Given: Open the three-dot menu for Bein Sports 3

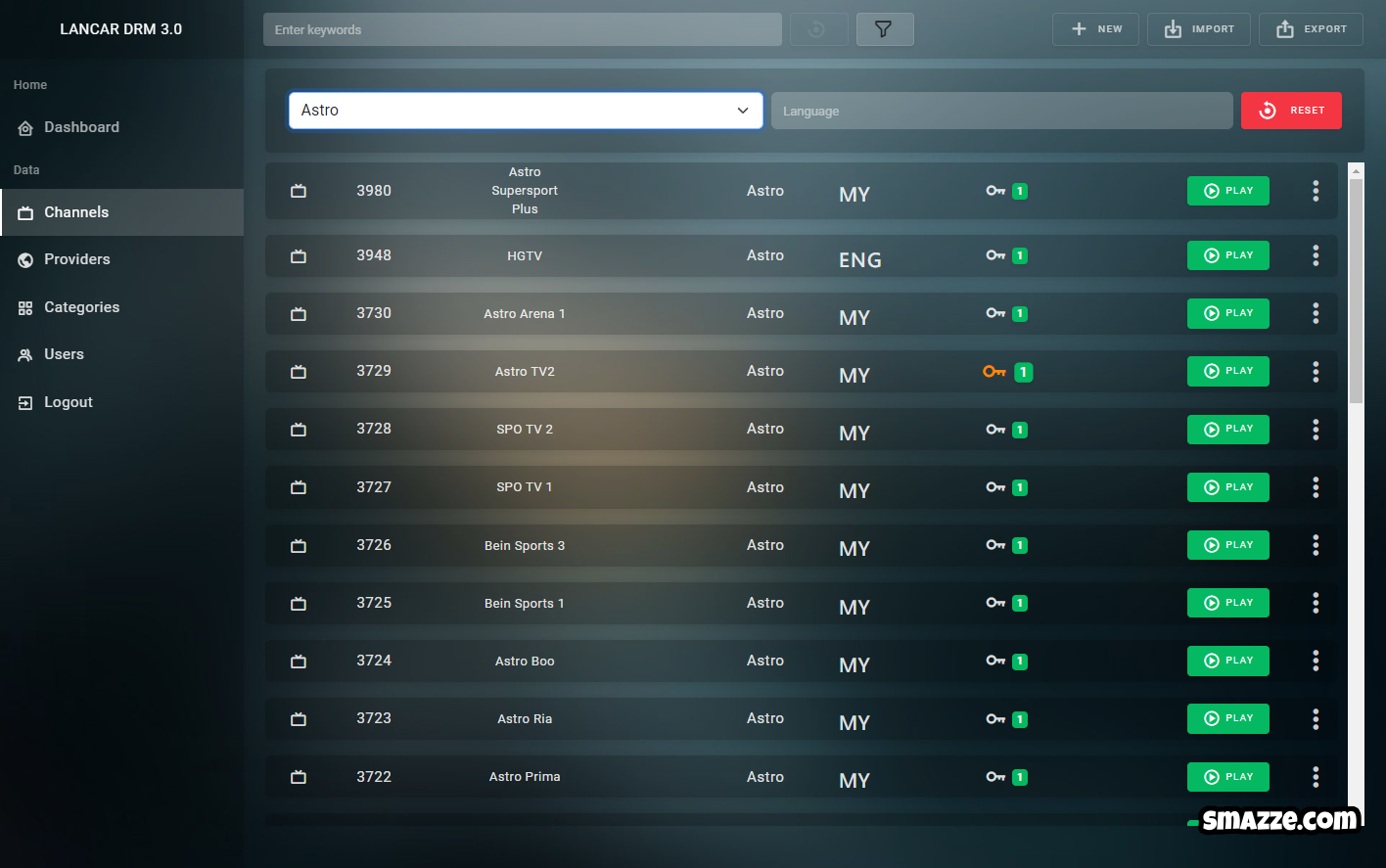Looking at the screenshot, I should [x=1316, y=545].
